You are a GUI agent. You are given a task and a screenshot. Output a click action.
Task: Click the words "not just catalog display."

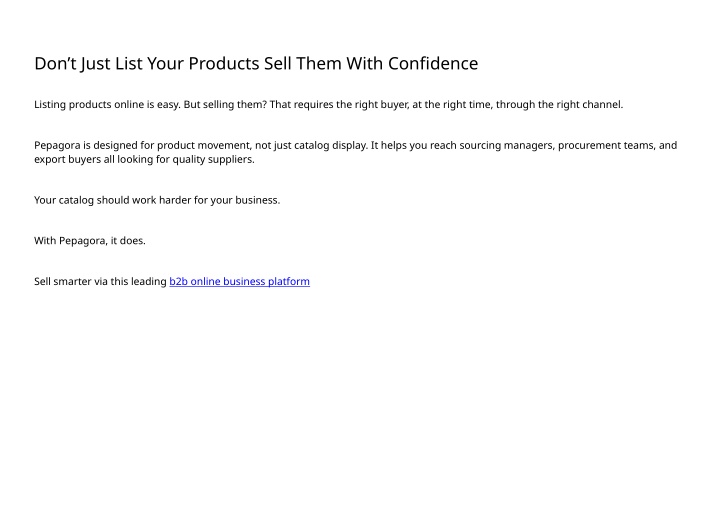pyautogui.click(x=312, y=146)
